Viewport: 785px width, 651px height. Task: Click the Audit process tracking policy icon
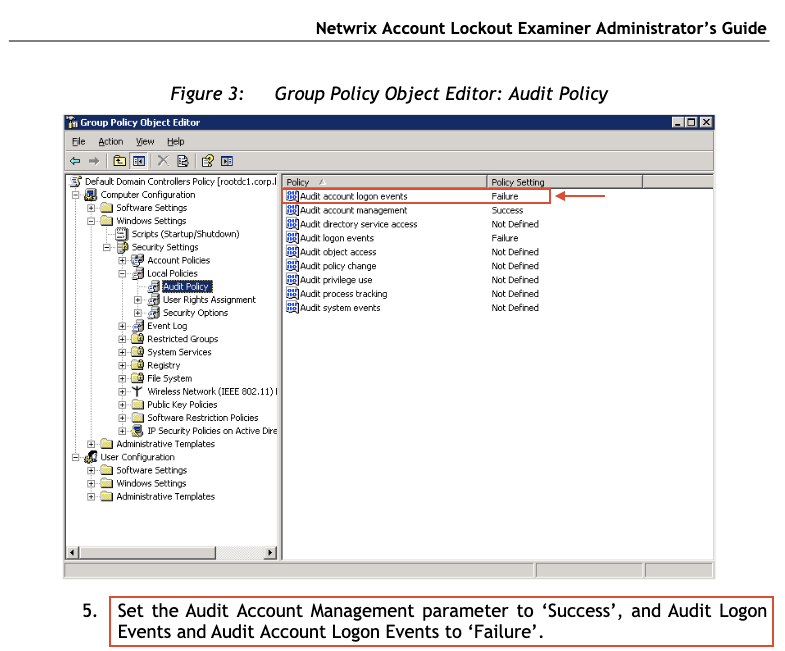pyautogui.click(x=292, y=293)
